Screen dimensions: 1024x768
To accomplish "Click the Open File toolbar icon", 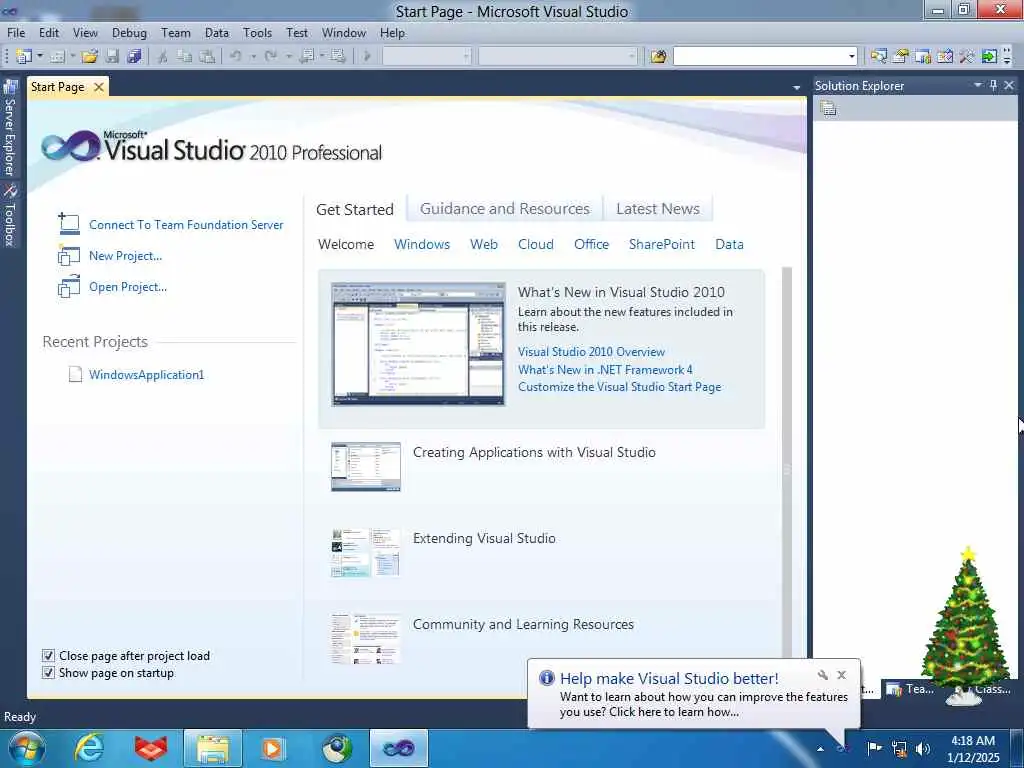I will tap(89, 57).
